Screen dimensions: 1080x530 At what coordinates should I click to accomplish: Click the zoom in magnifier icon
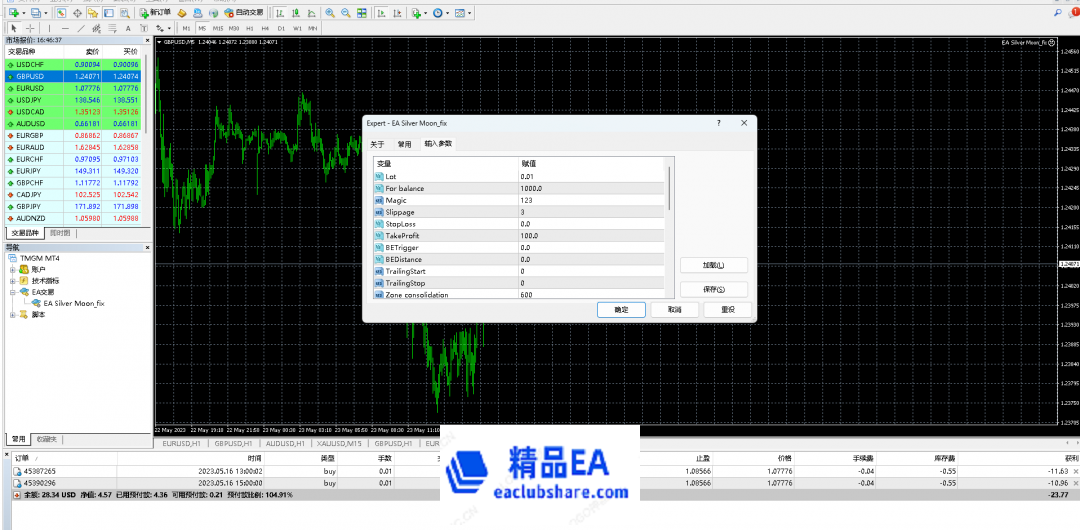pos(331,13)
